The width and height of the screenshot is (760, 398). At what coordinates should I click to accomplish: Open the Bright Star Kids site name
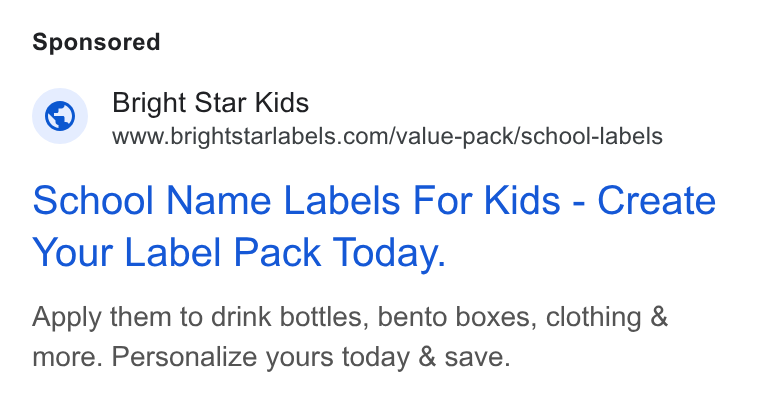point(210,103)
